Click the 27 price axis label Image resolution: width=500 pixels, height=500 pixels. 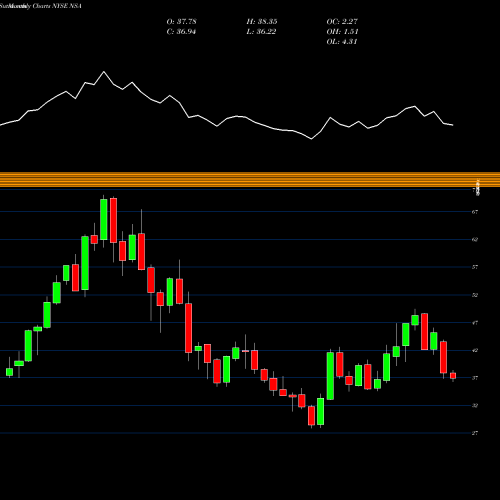pyautogui.click(x=475, y=433)
